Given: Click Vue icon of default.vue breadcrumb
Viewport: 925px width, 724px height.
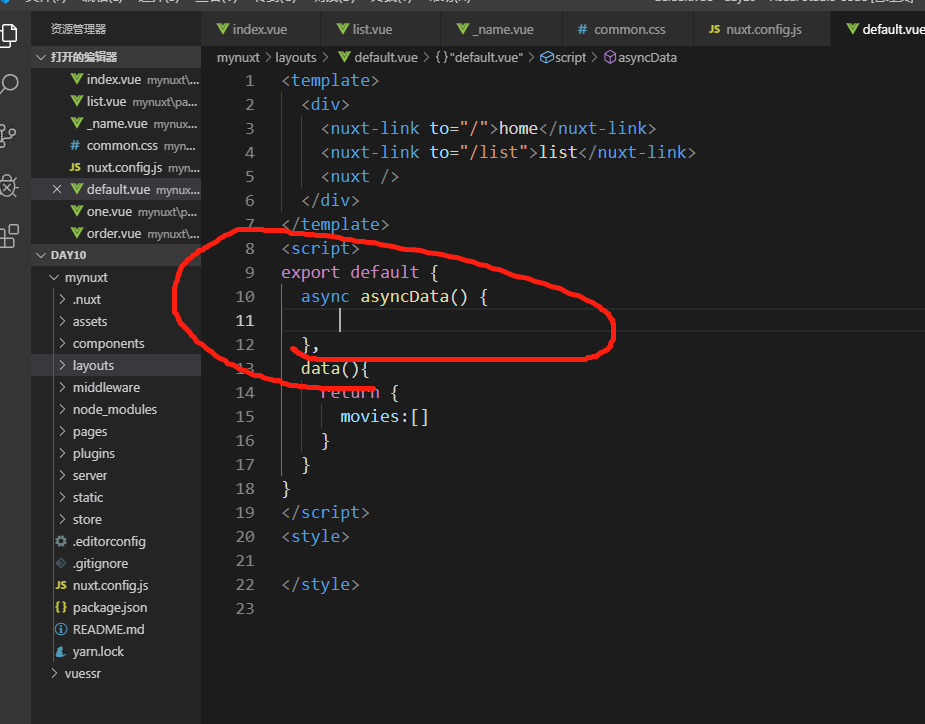Looking at the screenshot, I should tap(345, 57).
